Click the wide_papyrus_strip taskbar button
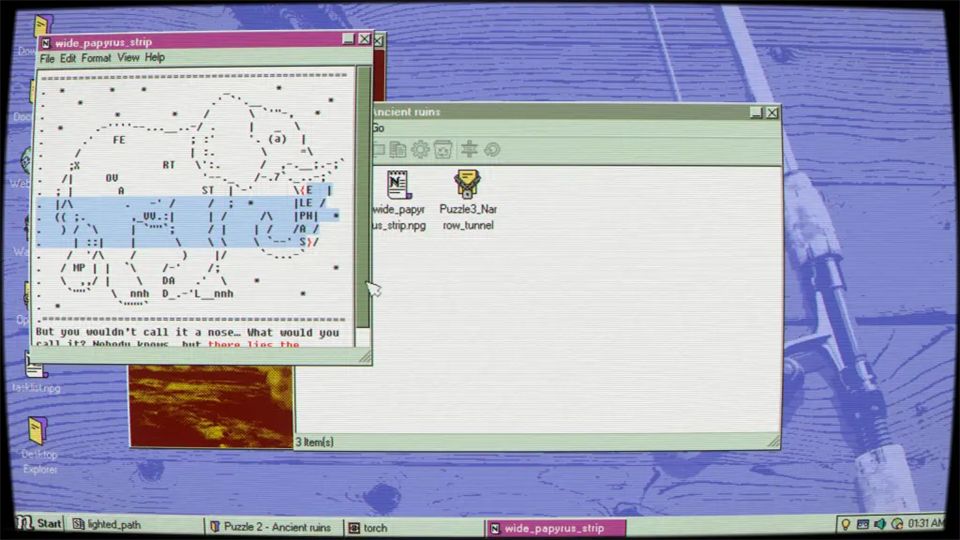 [556, 528]
